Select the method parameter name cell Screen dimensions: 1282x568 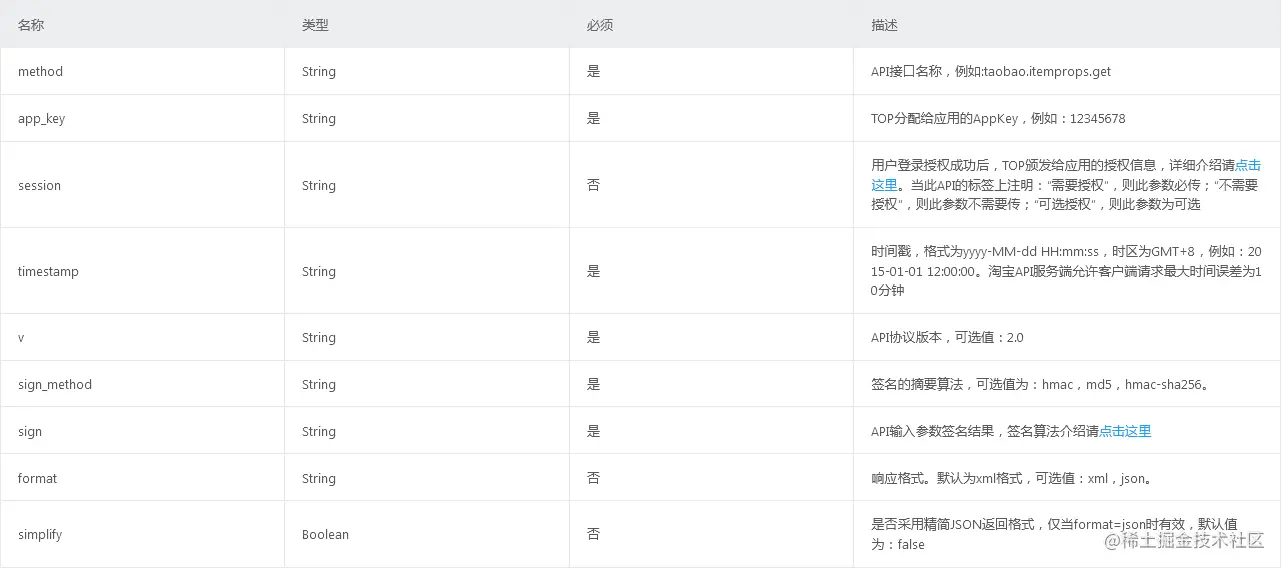pyautogui.click(x=40, y=72)
